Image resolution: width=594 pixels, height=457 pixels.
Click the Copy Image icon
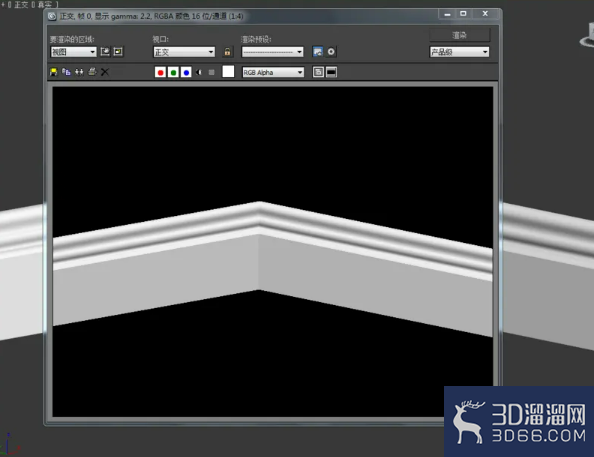point(66,72)
